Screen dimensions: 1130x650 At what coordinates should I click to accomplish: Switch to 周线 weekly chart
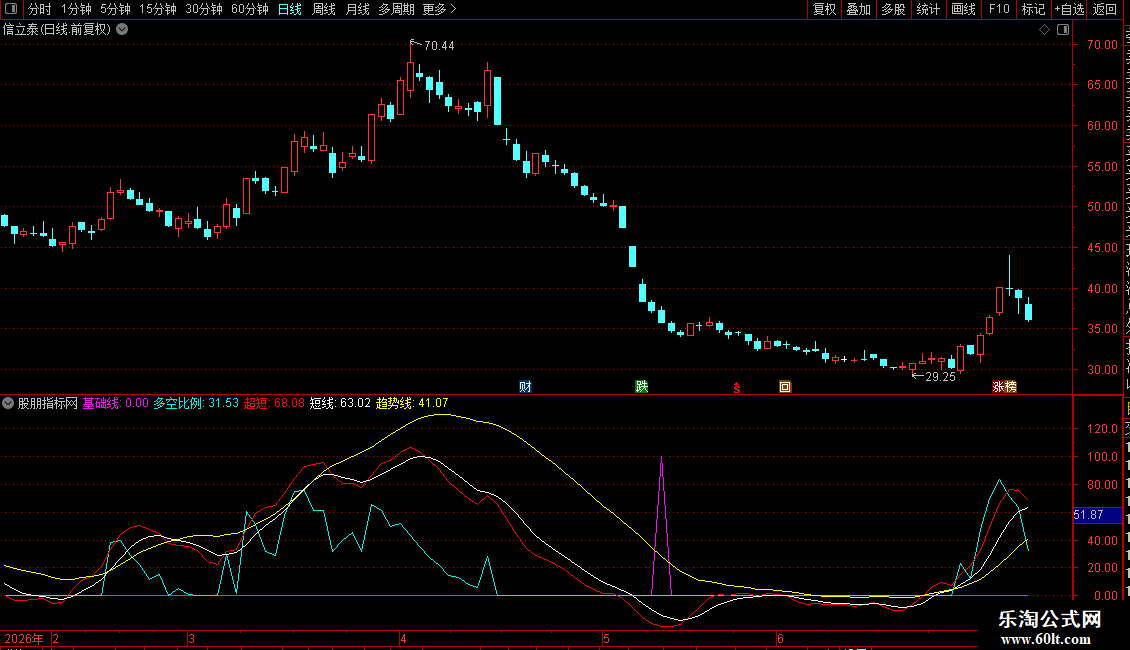coord(324,9)
